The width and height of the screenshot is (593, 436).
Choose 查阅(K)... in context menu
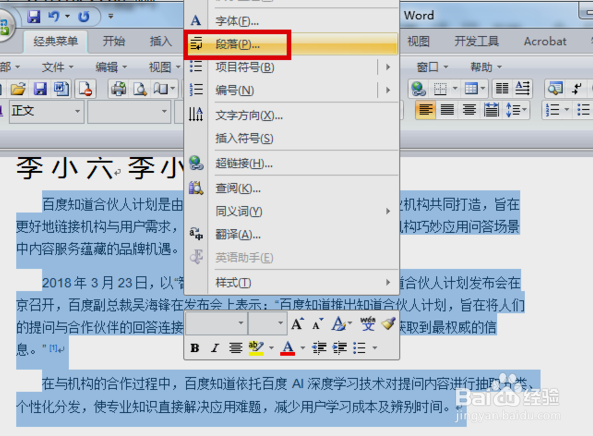291,188
